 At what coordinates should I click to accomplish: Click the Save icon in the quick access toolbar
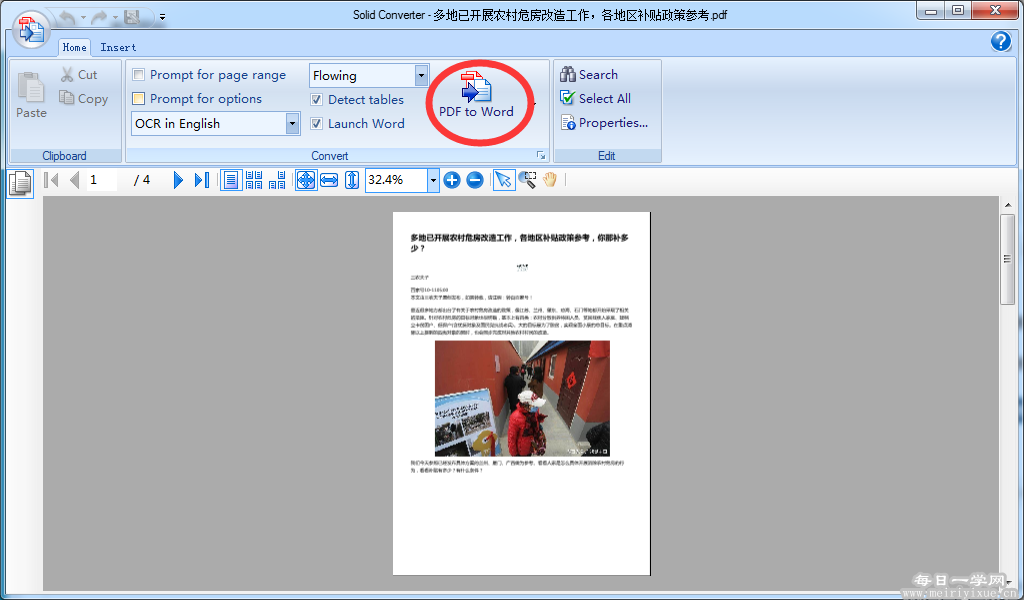(133, 17)
